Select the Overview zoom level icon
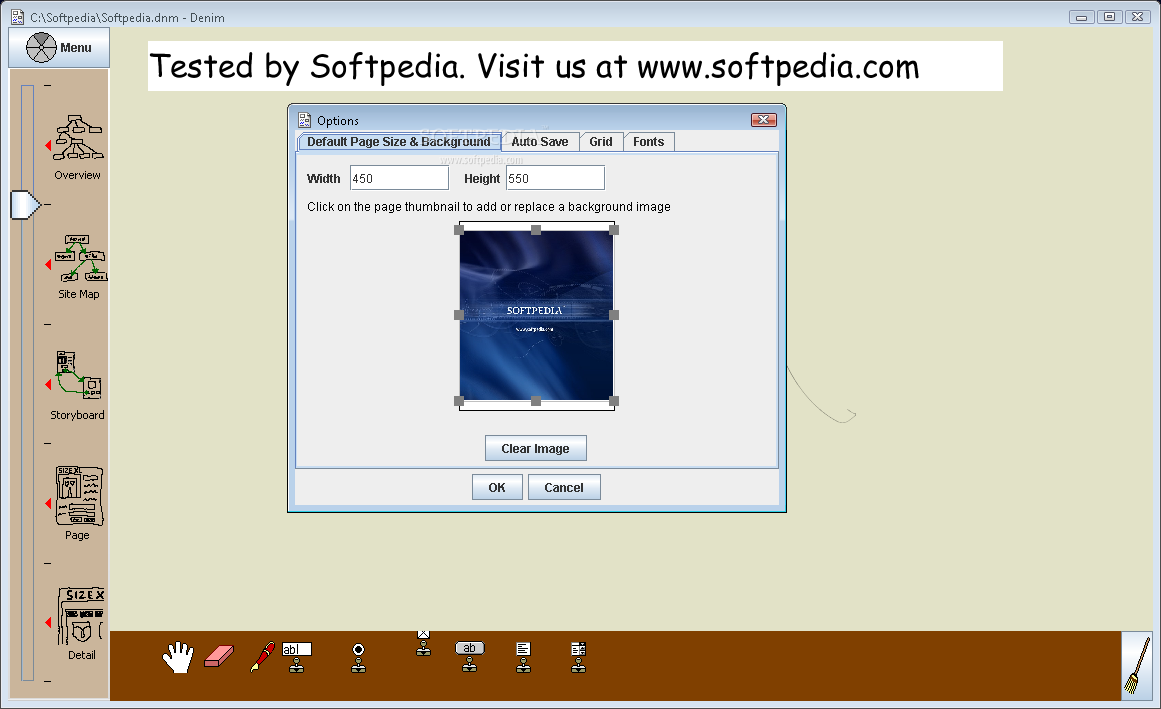1161x709 pixels. [x=78, y=138]
